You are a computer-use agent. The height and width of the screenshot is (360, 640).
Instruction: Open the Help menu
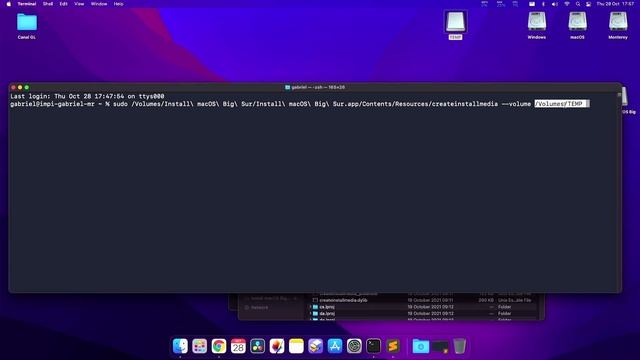click(118, 4)
